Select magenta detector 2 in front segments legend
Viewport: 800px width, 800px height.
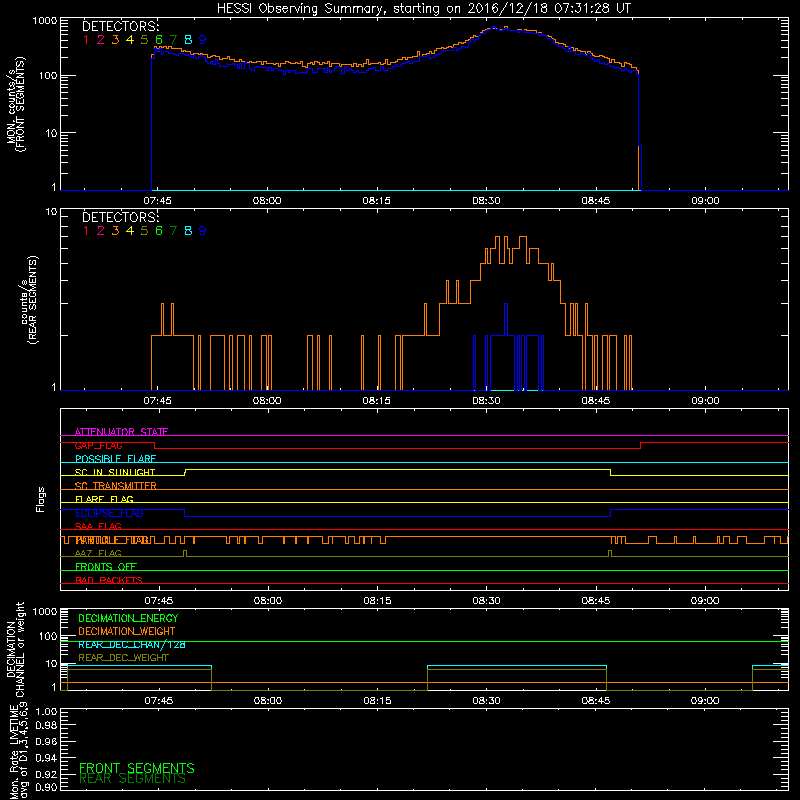[x=101, y=40]
